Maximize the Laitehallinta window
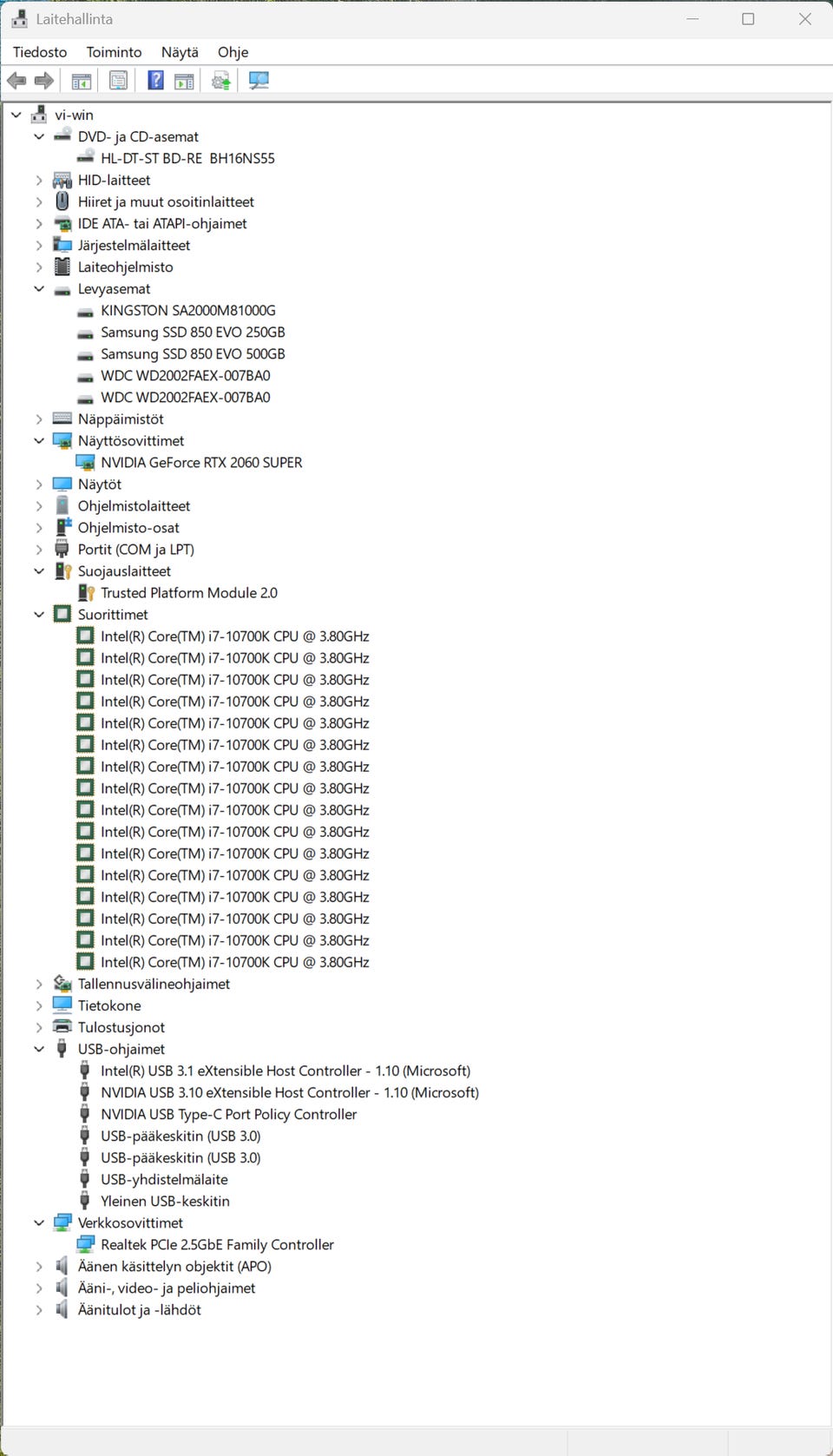Screen dimensions: 833x1456 click(748, 18)
